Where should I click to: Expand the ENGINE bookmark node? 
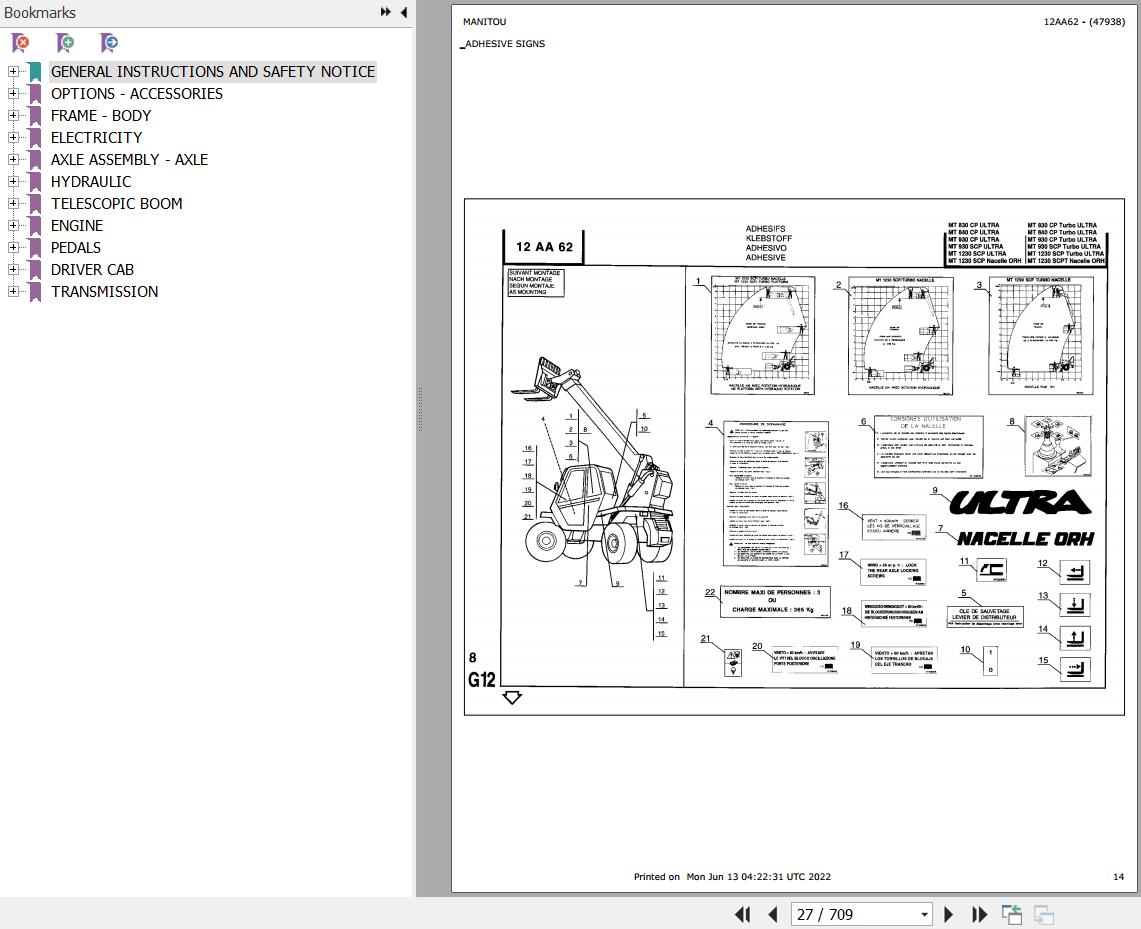tap(13, 226)
